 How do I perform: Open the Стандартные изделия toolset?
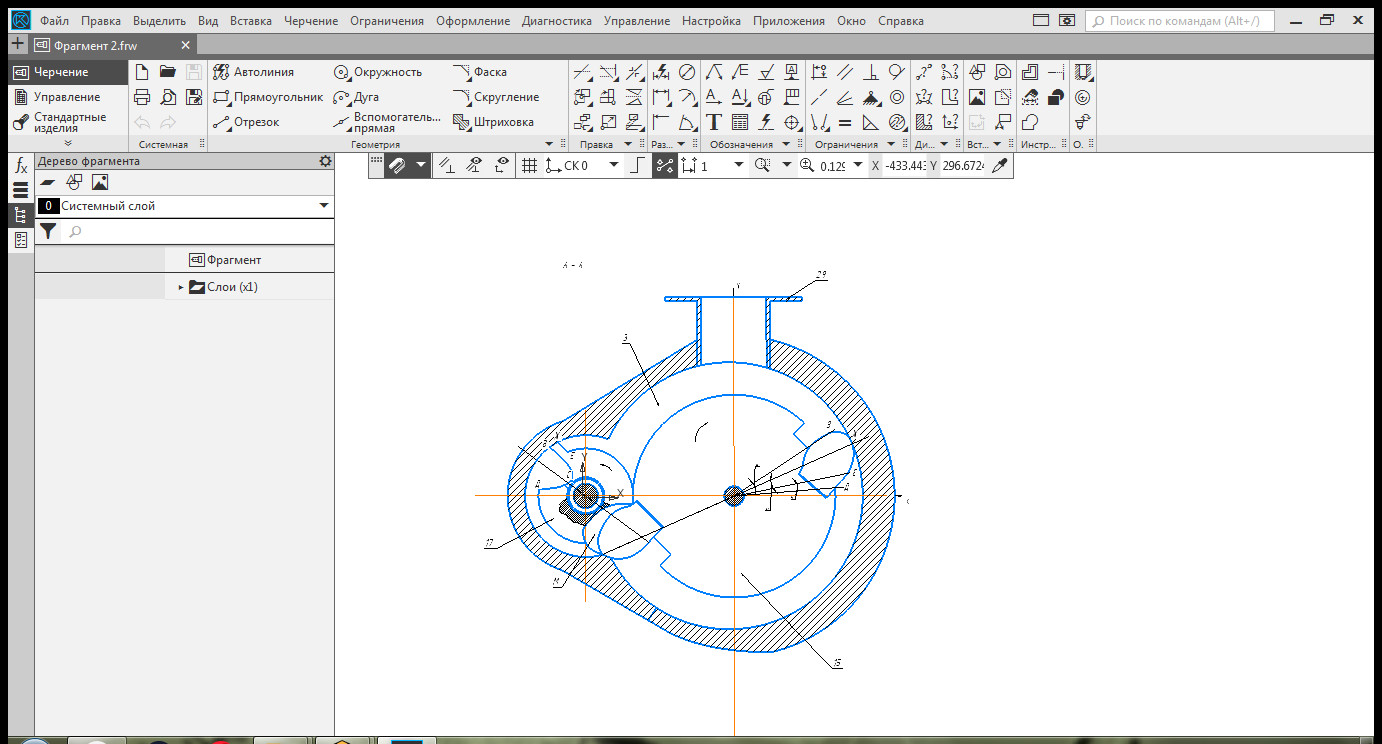[x=68, y=122]
